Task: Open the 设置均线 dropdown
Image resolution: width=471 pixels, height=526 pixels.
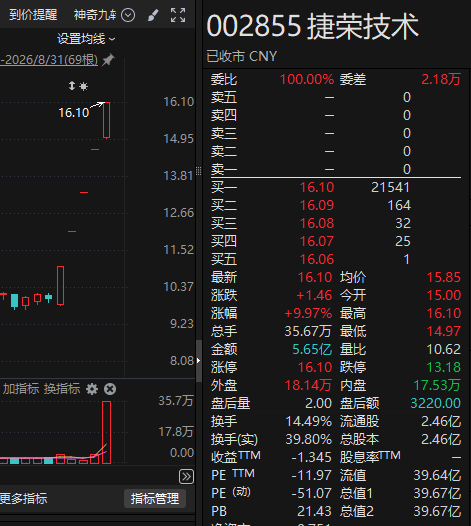Action: tap(86, 39)
